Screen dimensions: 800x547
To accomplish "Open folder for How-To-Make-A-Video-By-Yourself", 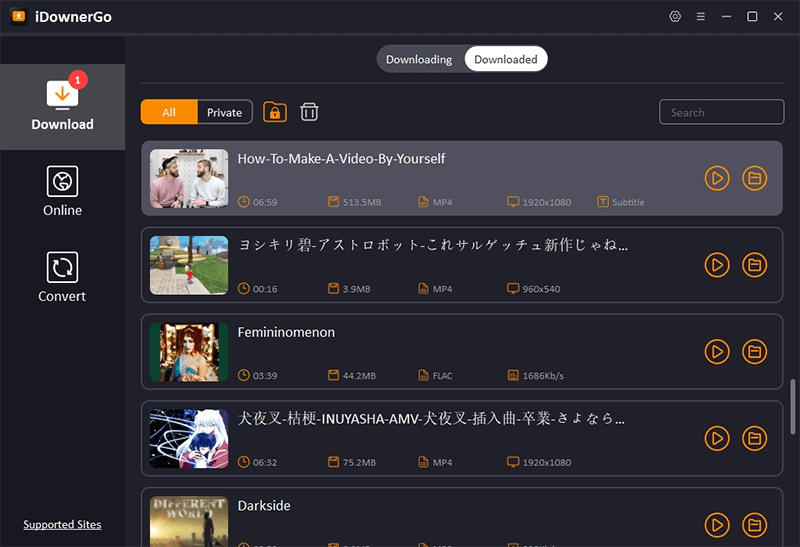I will pyautogui.click(x=754, y=178).
